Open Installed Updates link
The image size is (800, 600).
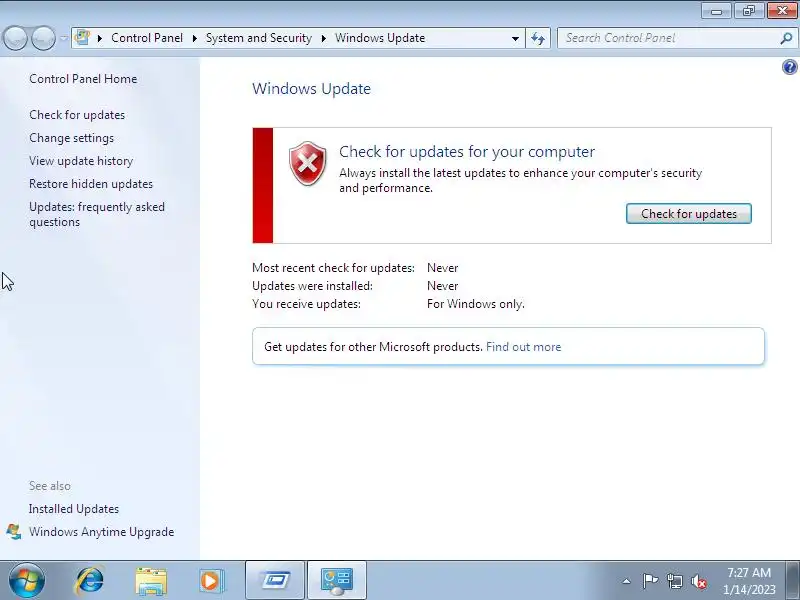(x=74, y=509)
